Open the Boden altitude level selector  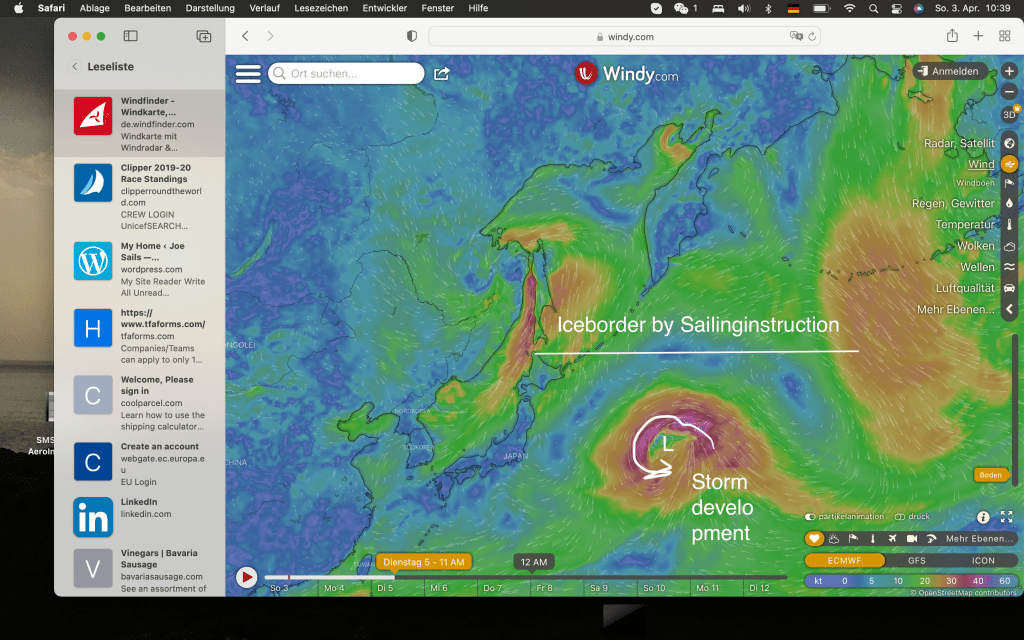coord(990,475)
